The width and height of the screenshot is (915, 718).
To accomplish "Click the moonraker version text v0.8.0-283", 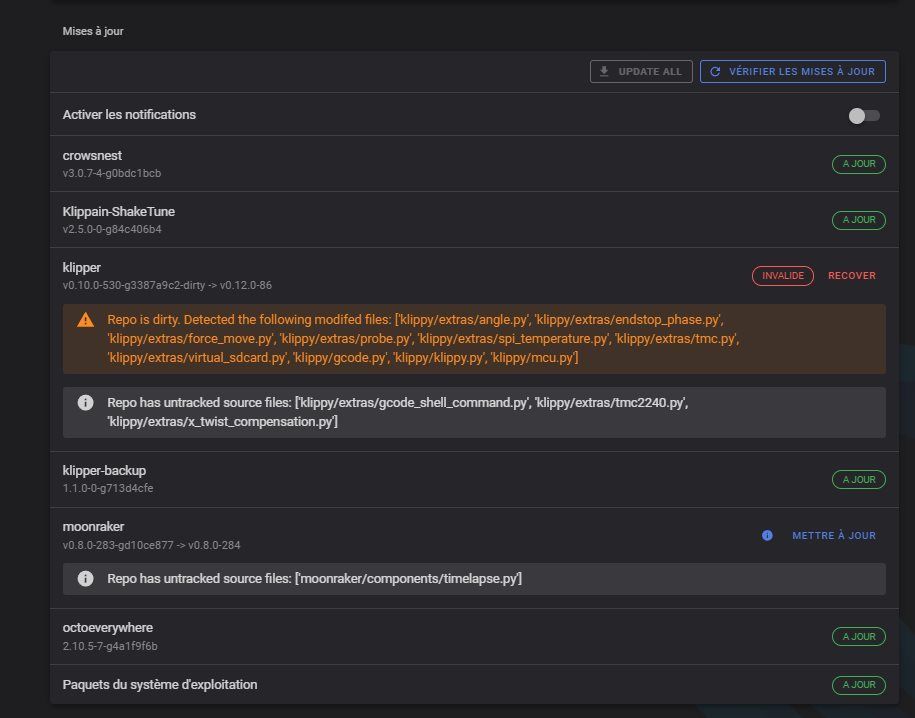I will (x=150, y=546).
